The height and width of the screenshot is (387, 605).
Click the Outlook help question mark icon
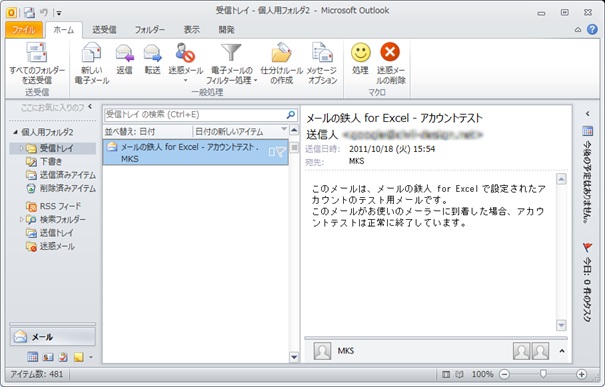(592, 29)
